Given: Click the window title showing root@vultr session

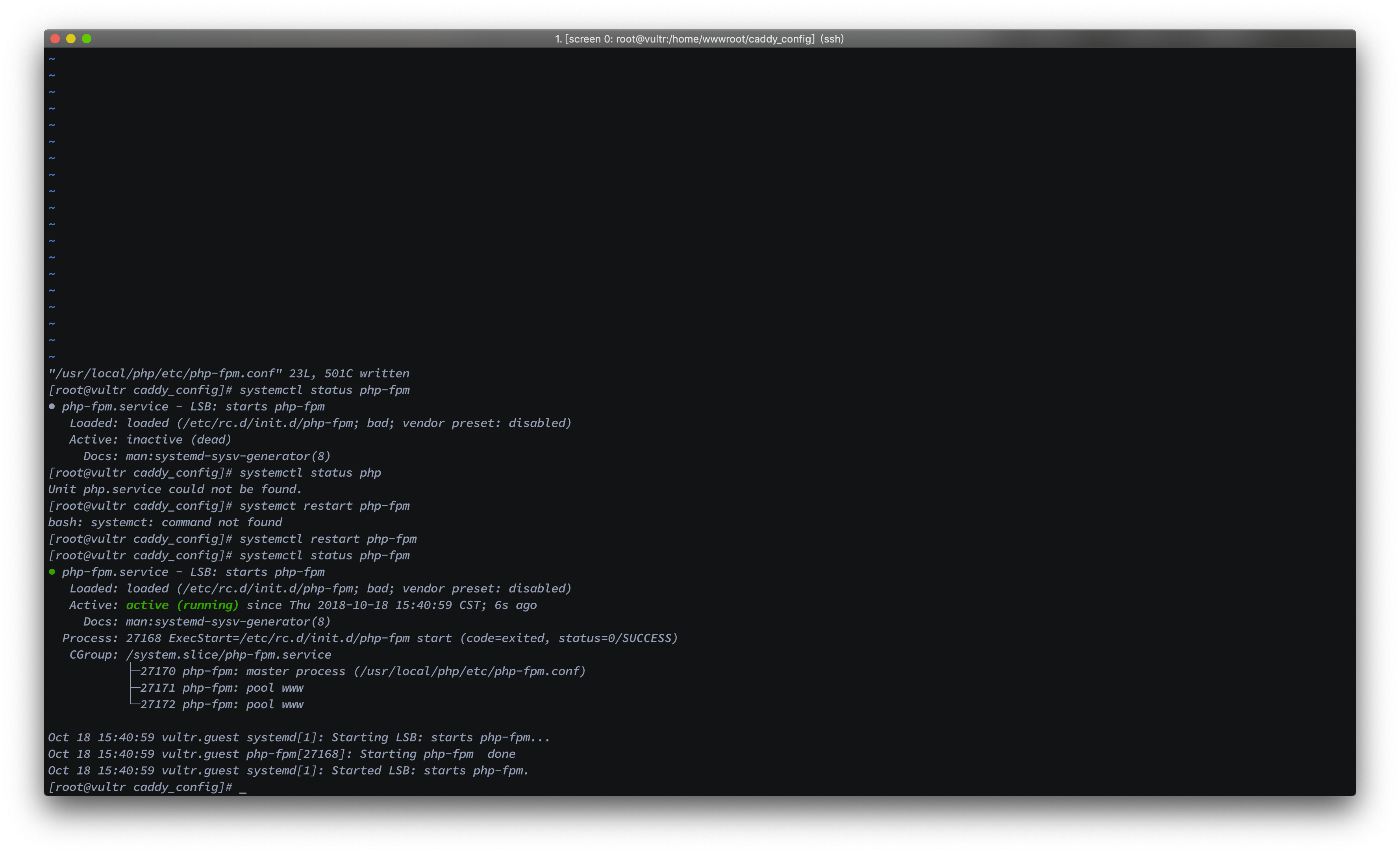Looking at the screenshot, I should point(699,39).
